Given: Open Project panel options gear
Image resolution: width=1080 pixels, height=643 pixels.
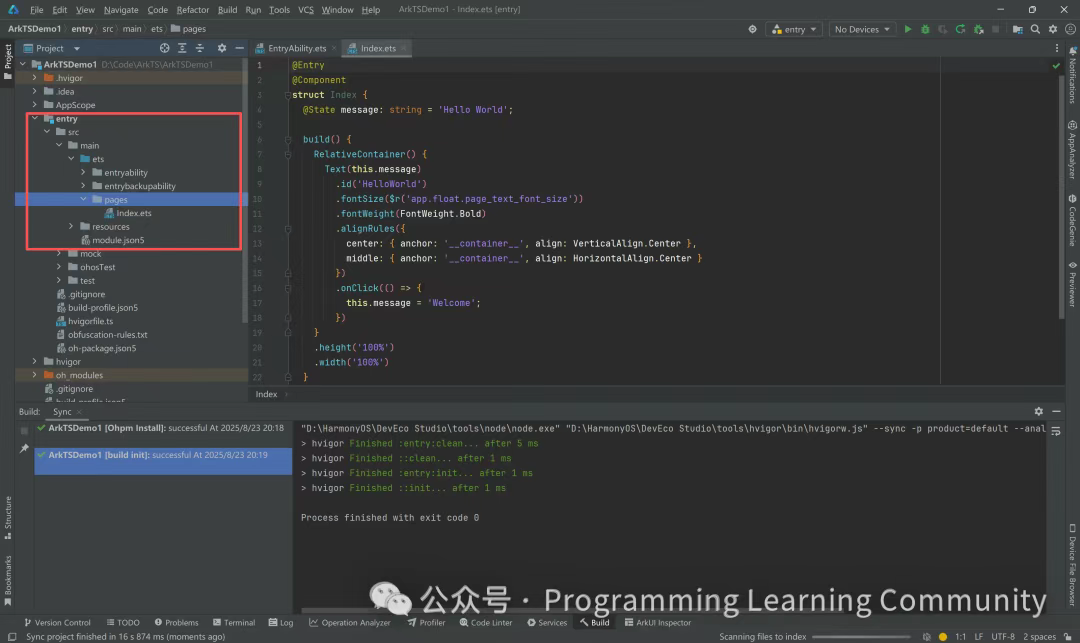Looking at the screenshot, I should point(222,48).
